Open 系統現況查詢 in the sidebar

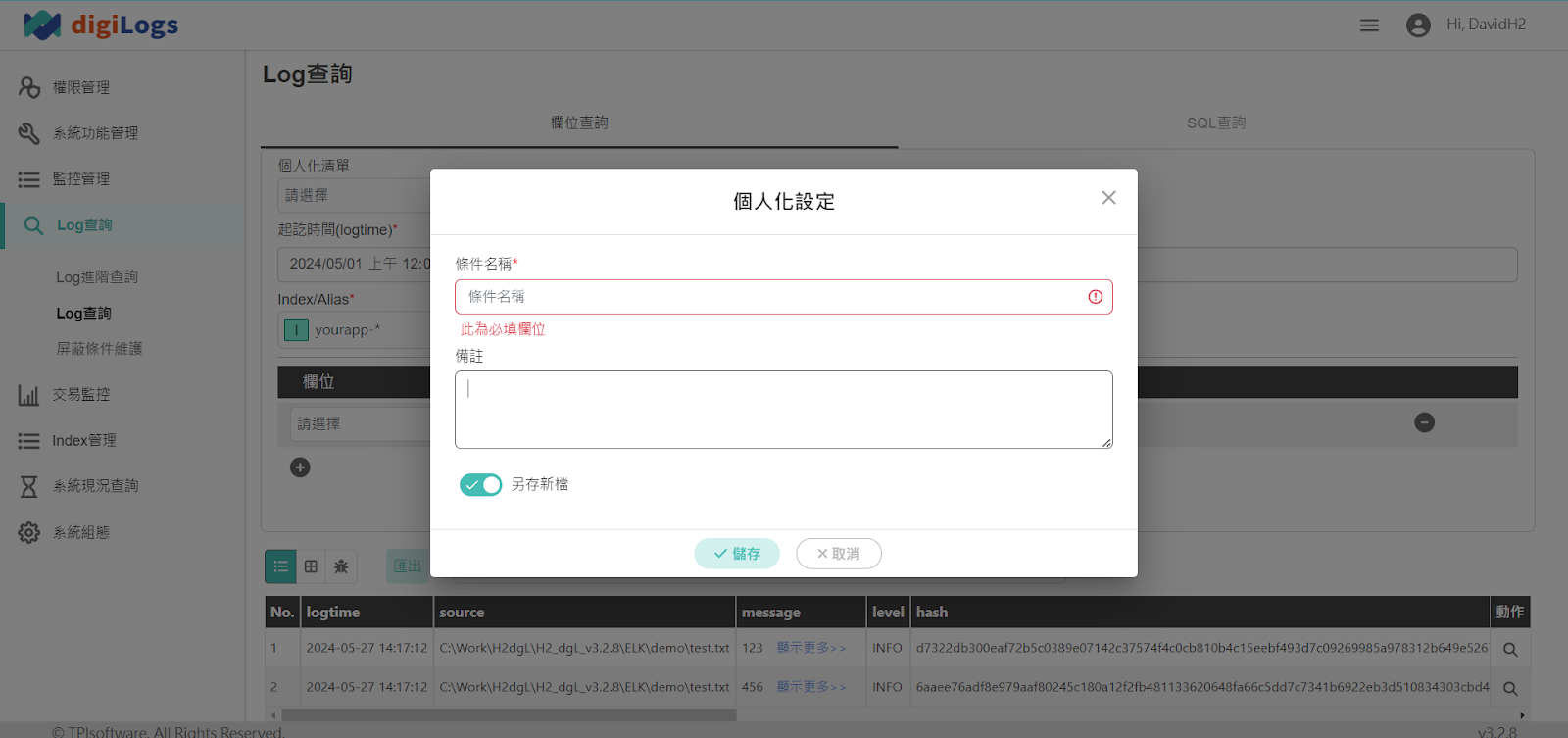point(95,486)
